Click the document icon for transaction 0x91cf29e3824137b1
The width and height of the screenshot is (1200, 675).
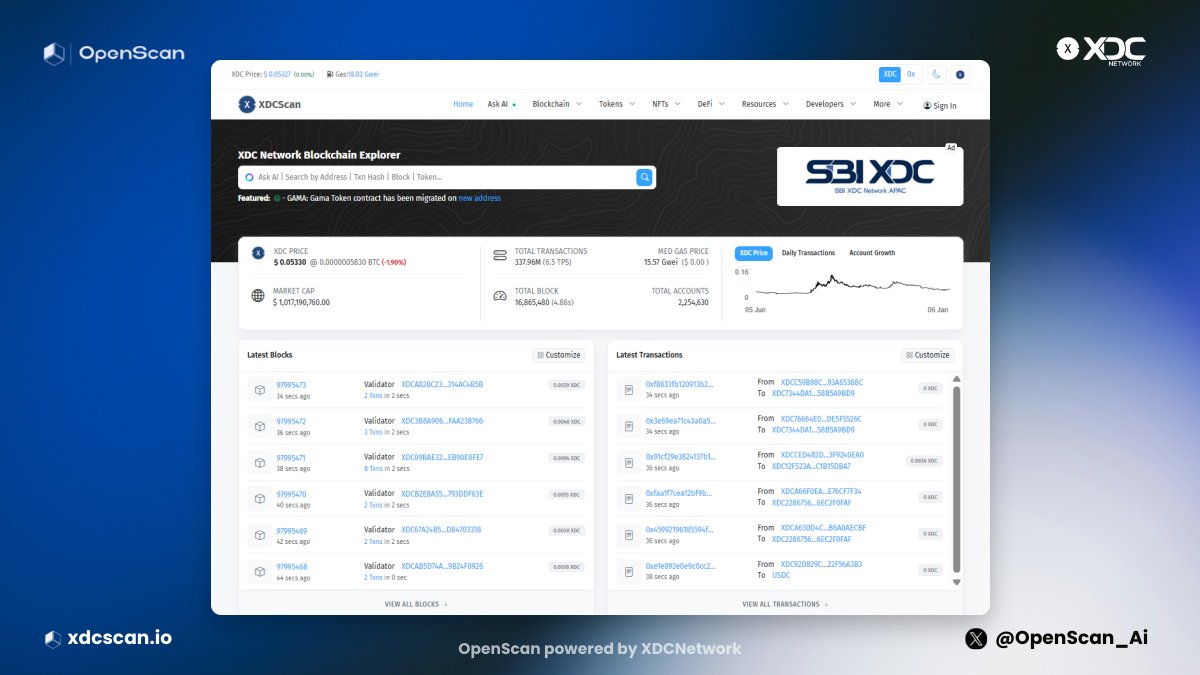tap(629, 461)
